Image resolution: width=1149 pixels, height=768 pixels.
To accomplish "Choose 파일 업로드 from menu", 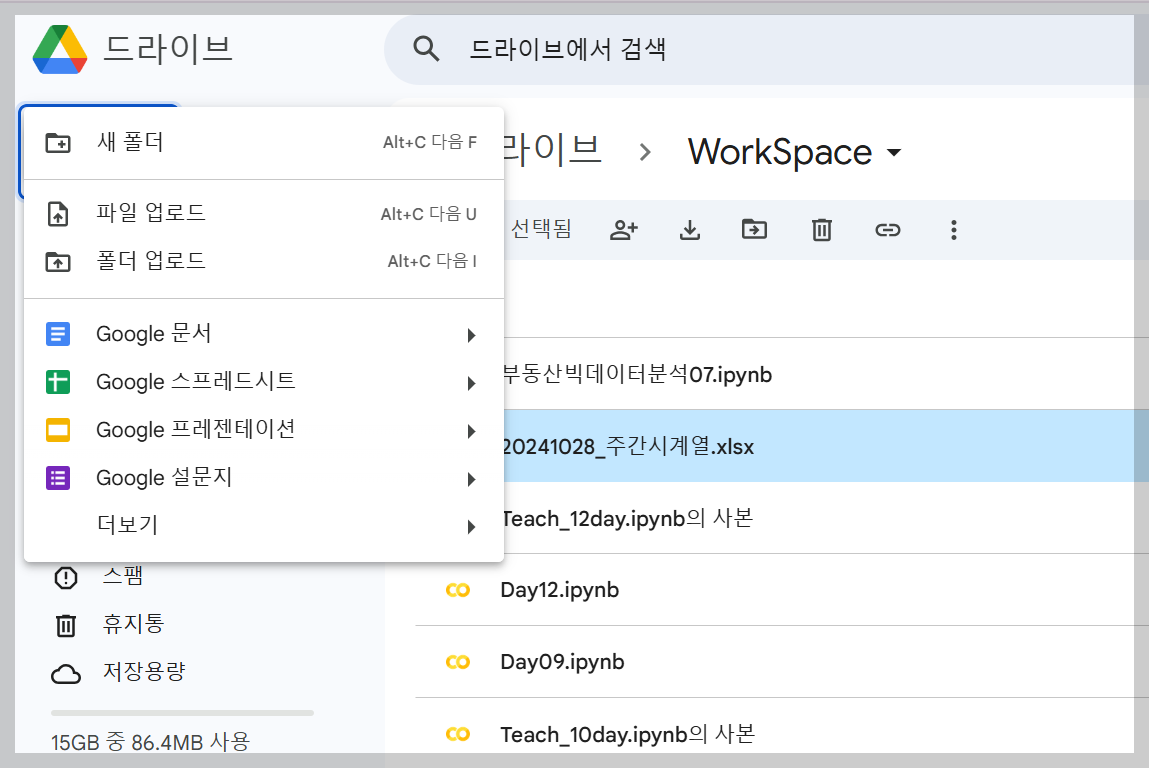I will (x=264, y=213).
